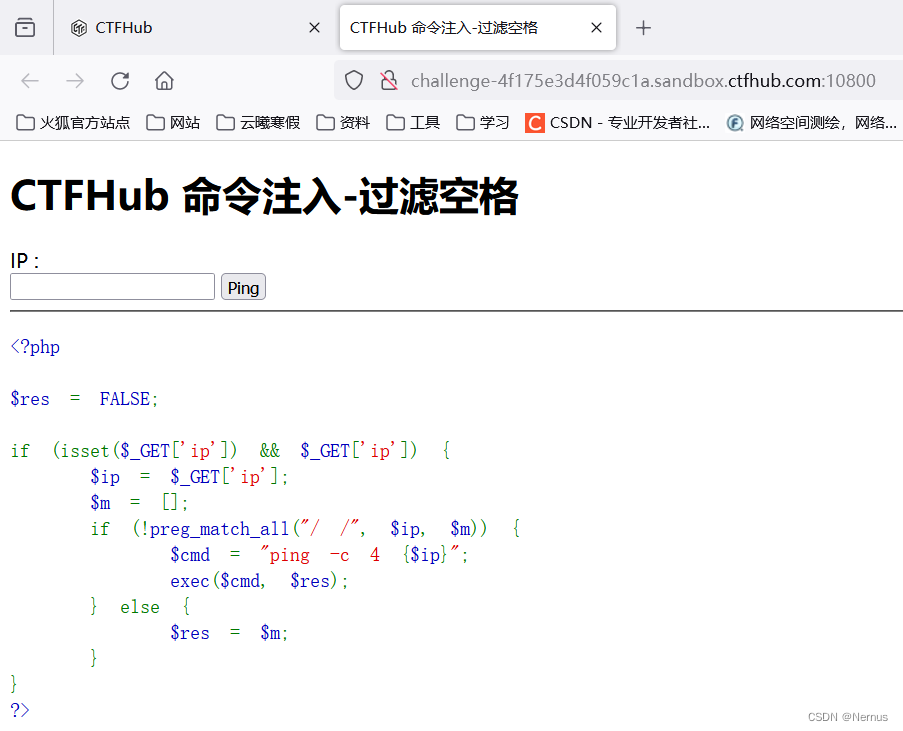Click the $m = []; line
Image resolution: width=903 pixels, height=731 pixels.
(x=139, y=502)
